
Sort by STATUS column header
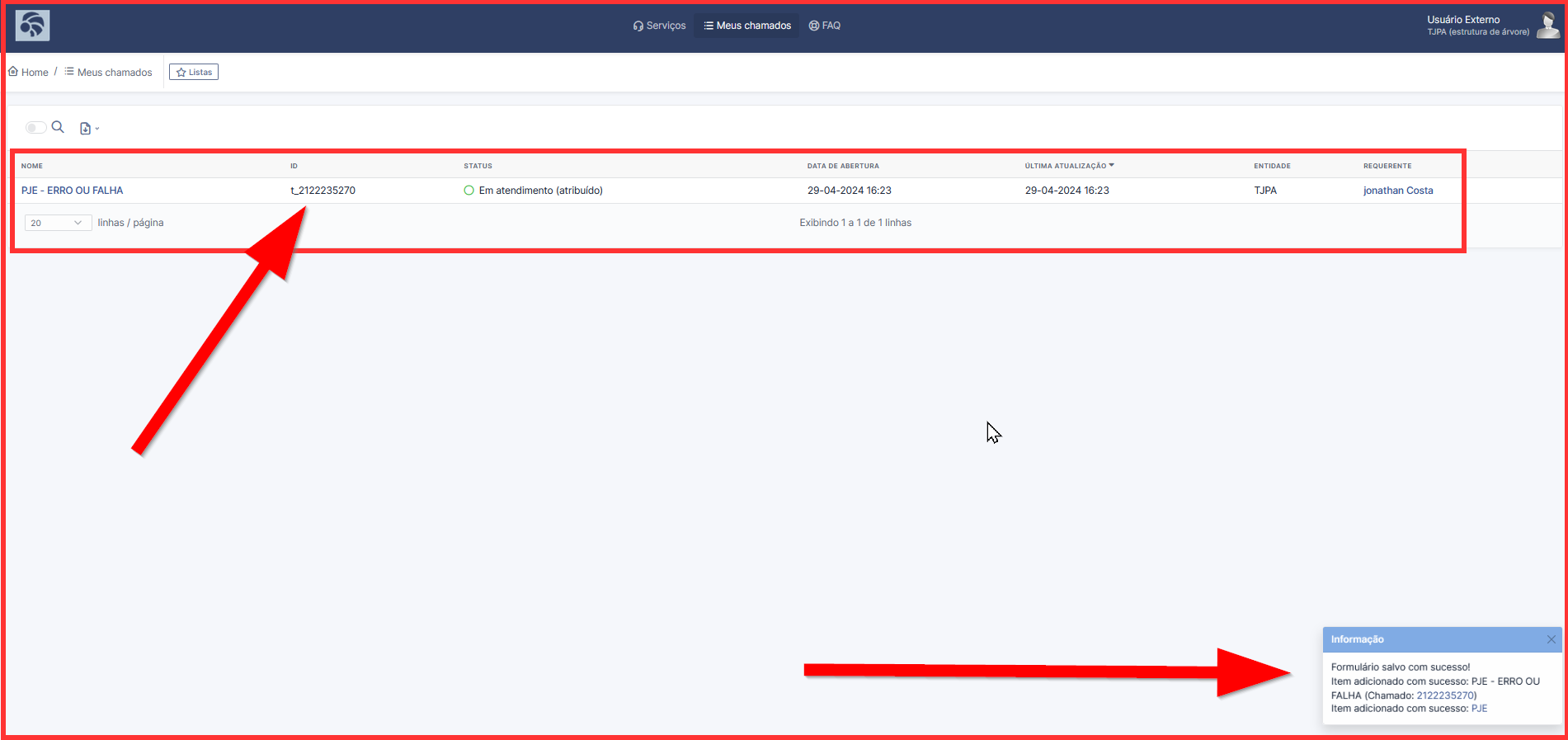[x=478, y=166]
